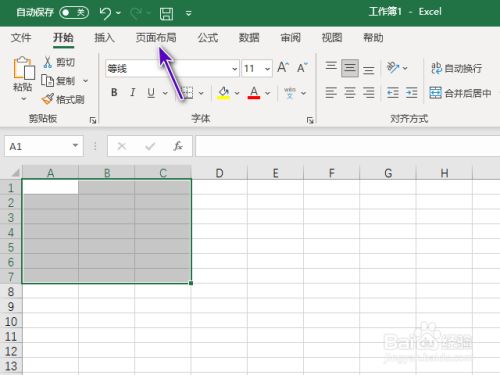Click the Undo arrow icon
The width and height of the screenshot is (500, 375).
point(105,13)
